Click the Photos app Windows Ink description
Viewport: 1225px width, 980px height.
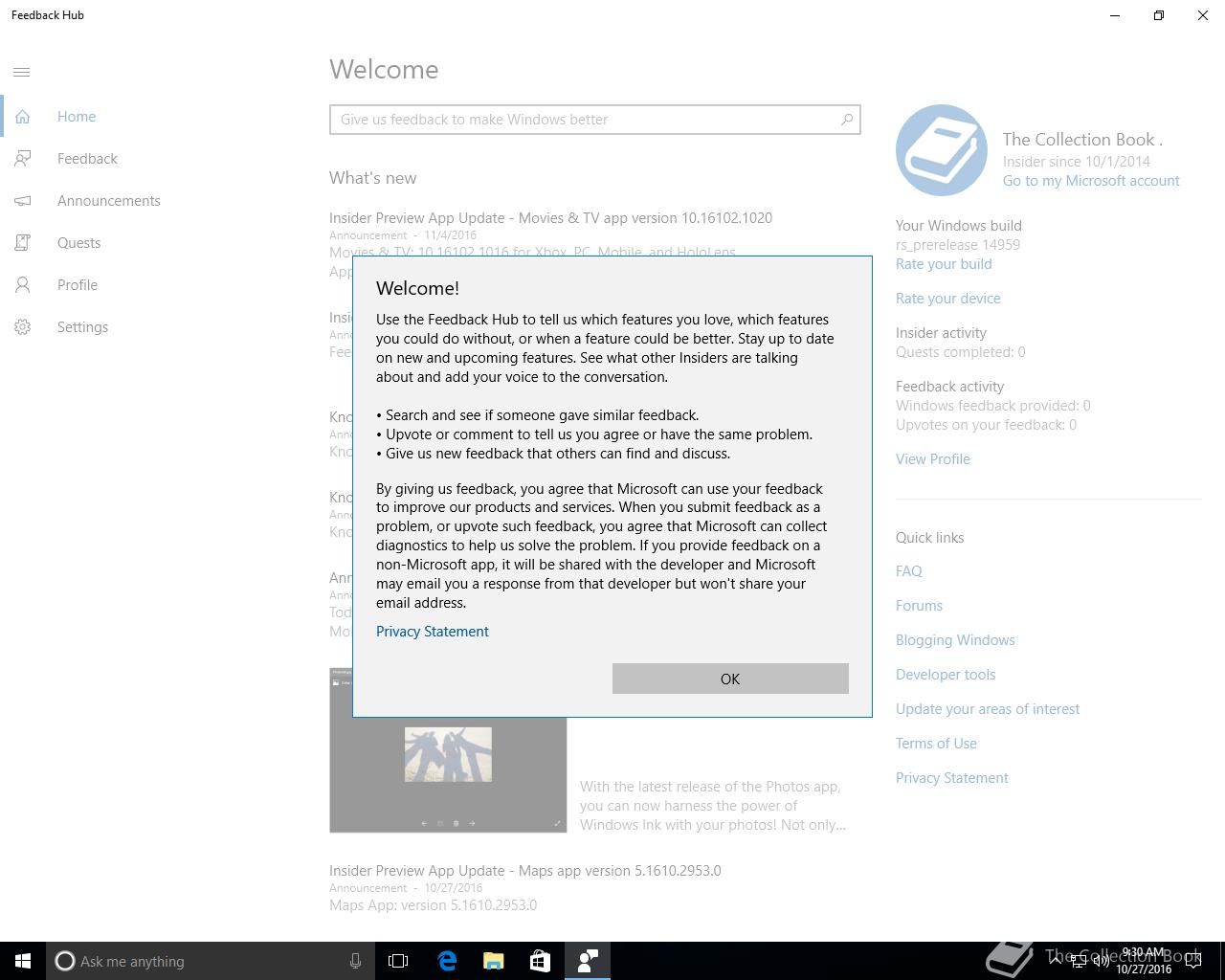(713, 806)
